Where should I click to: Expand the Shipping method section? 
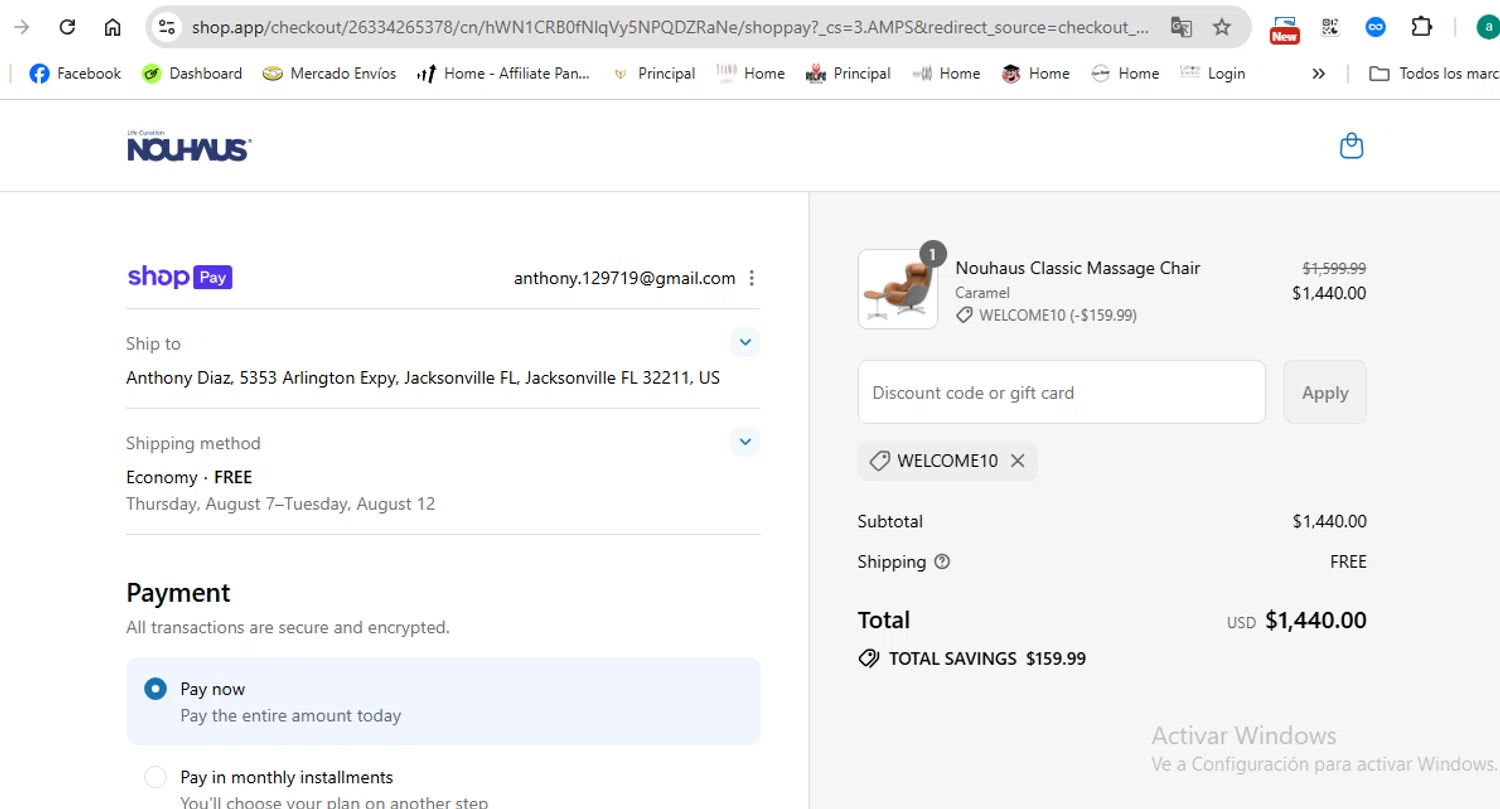745,441
